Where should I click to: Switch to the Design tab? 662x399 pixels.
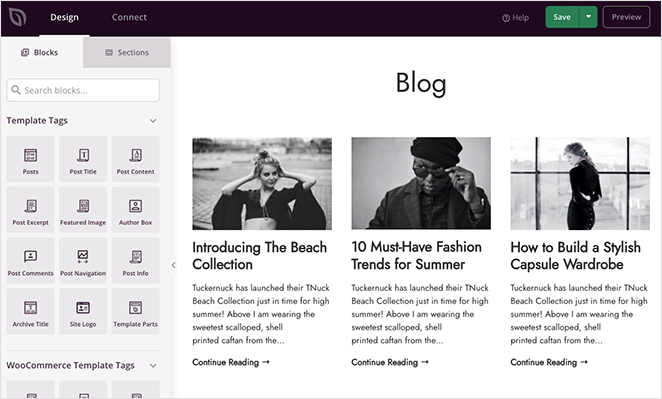64,17
